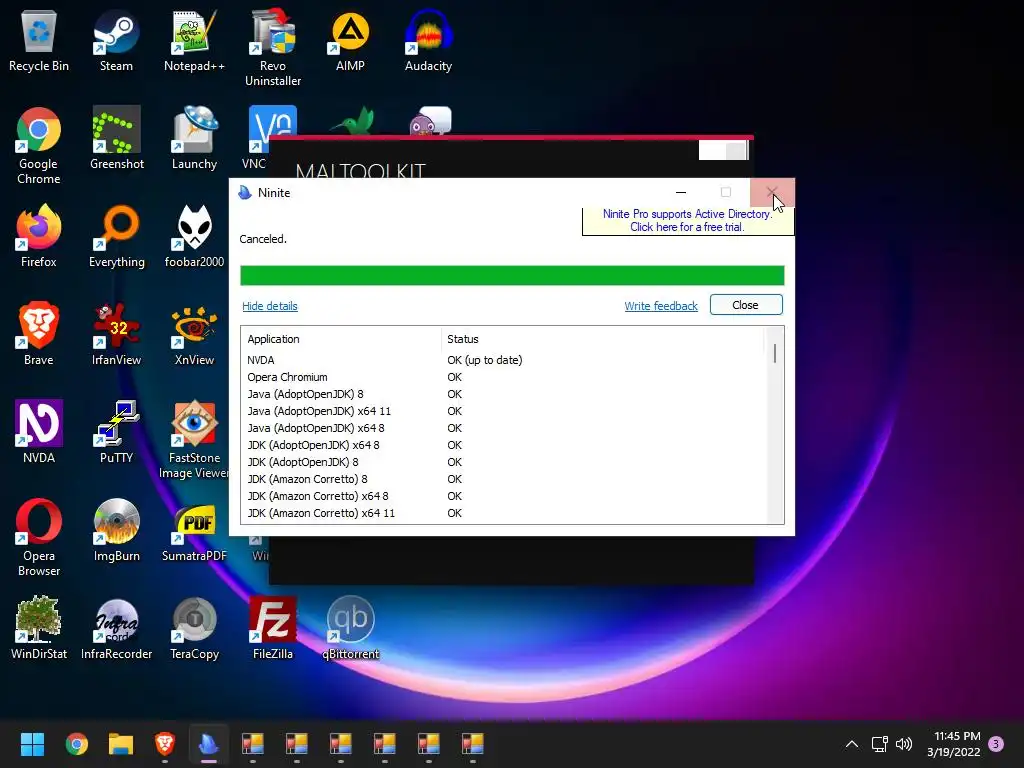Open Brave from the taskbar
Viewport: 1024px width, 768px height.
click(165, 743)
